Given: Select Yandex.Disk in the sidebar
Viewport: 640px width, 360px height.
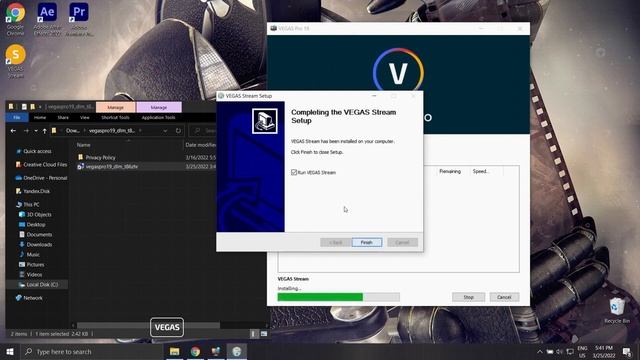Looking at the screenshot, I should pyautogui.click(x=36, y=191).
